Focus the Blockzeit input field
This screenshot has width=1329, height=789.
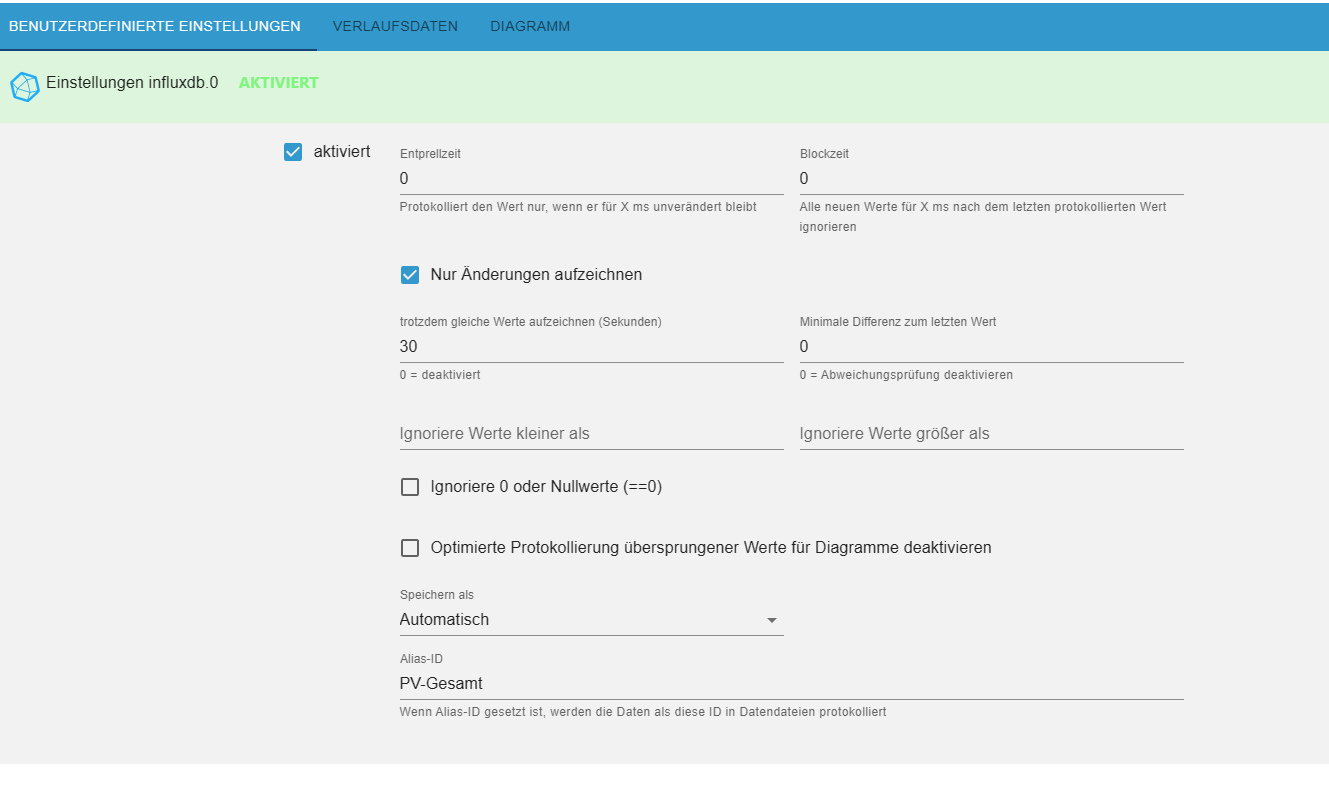coord(991,179)
